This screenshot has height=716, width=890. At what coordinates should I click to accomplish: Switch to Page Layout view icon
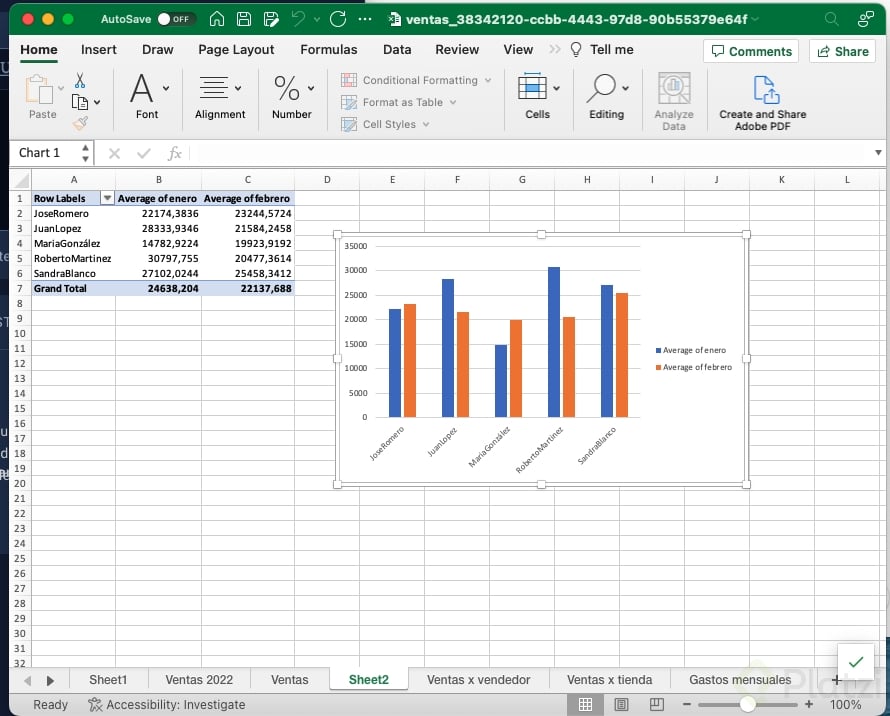(x=619, y=705)
